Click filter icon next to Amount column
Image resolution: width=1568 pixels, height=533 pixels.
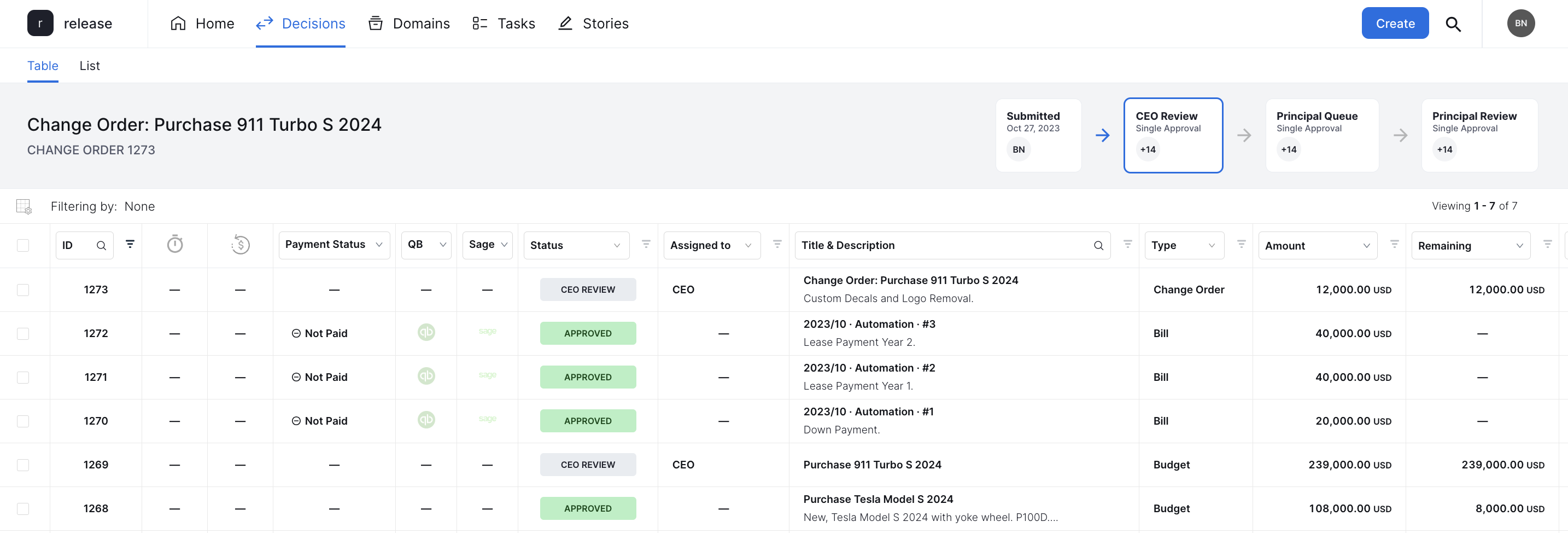point(1394,244)
